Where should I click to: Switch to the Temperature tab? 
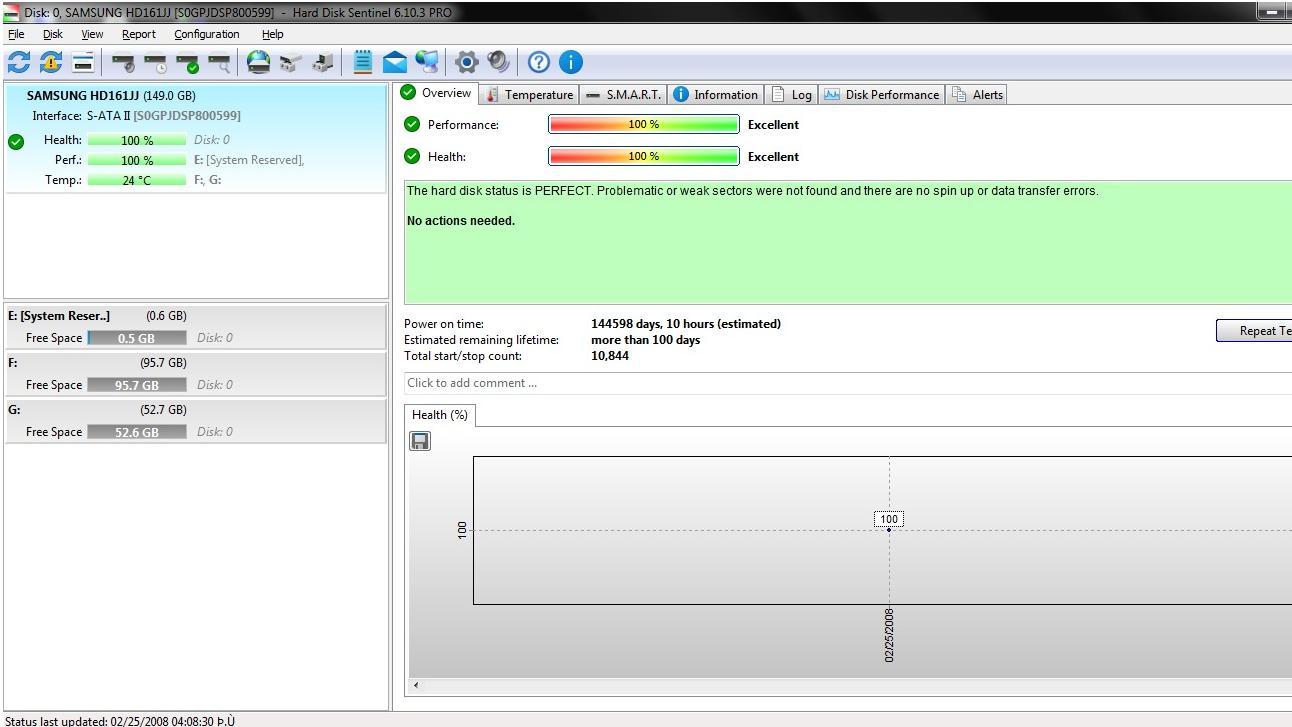tap(530, 95)
